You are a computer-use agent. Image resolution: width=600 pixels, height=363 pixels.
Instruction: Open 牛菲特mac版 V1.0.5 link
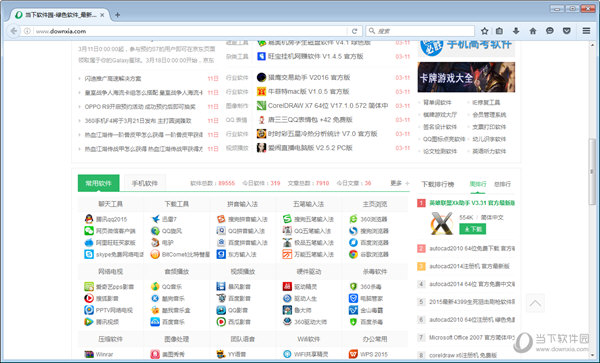(x=308, y=91)
